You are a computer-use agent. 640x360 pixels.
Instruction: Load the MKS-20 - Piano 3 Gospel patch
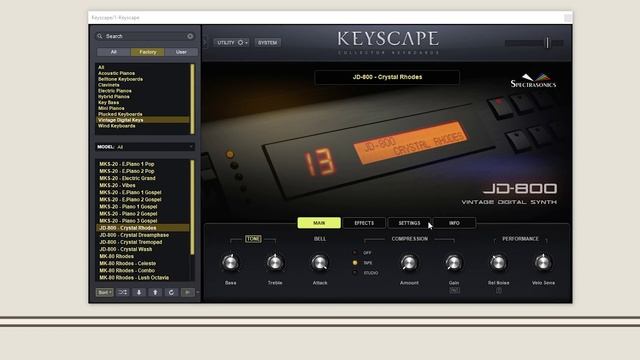coord(143,221)
